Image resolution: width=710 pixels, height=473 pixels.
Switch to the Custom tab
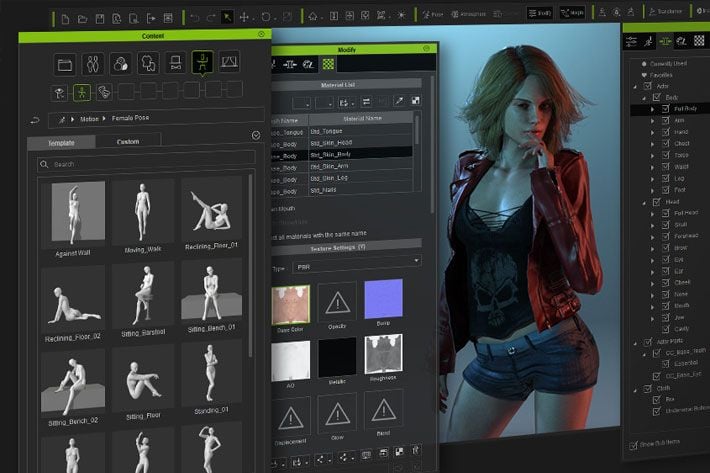click(128, 142)
